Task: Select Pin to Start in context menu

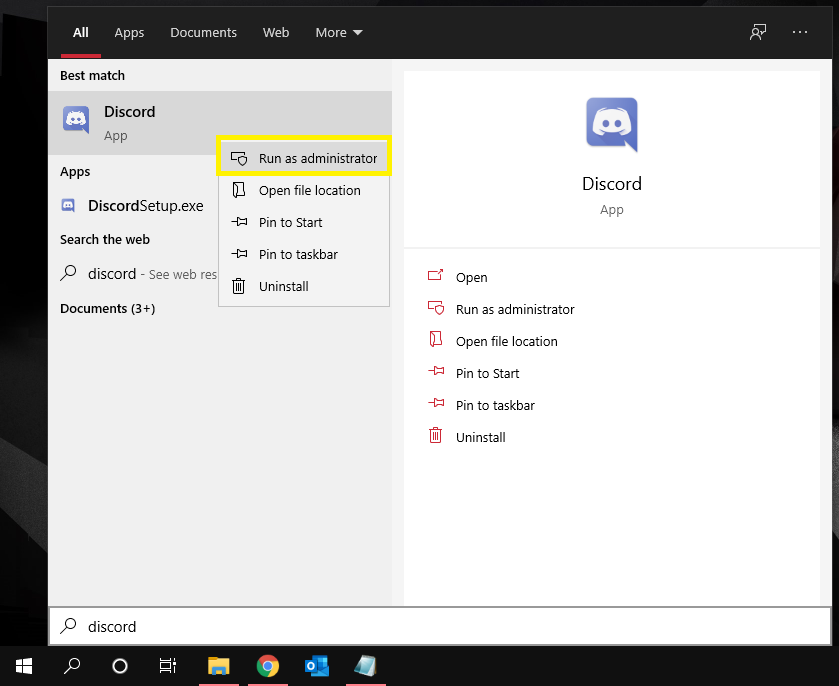Action: pyautogui.click(x=304, y=223)
